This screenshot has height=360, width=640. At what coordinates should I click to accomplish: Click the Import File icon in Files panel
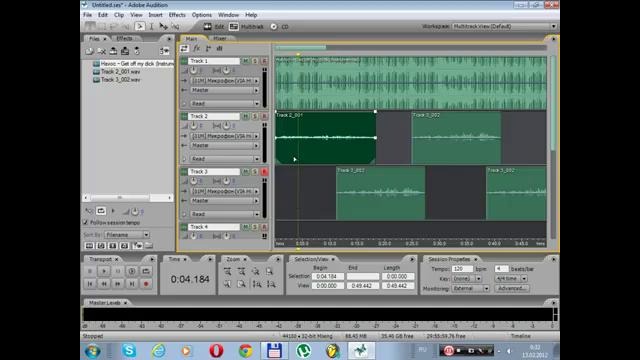(89, 51)
